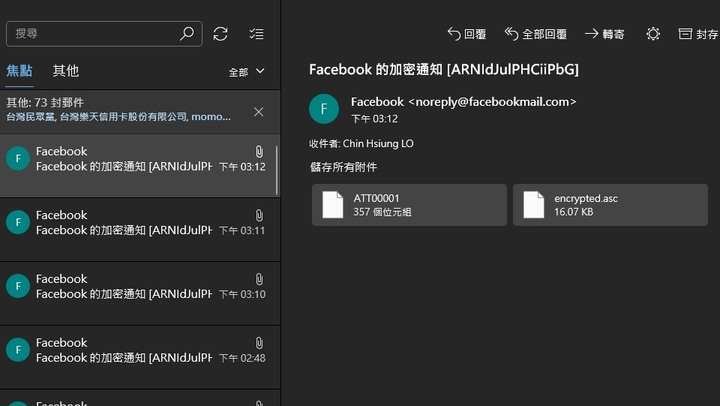Click the search magnifier icon
This screenshot has height=406, width=720.
tap(187, 34)
